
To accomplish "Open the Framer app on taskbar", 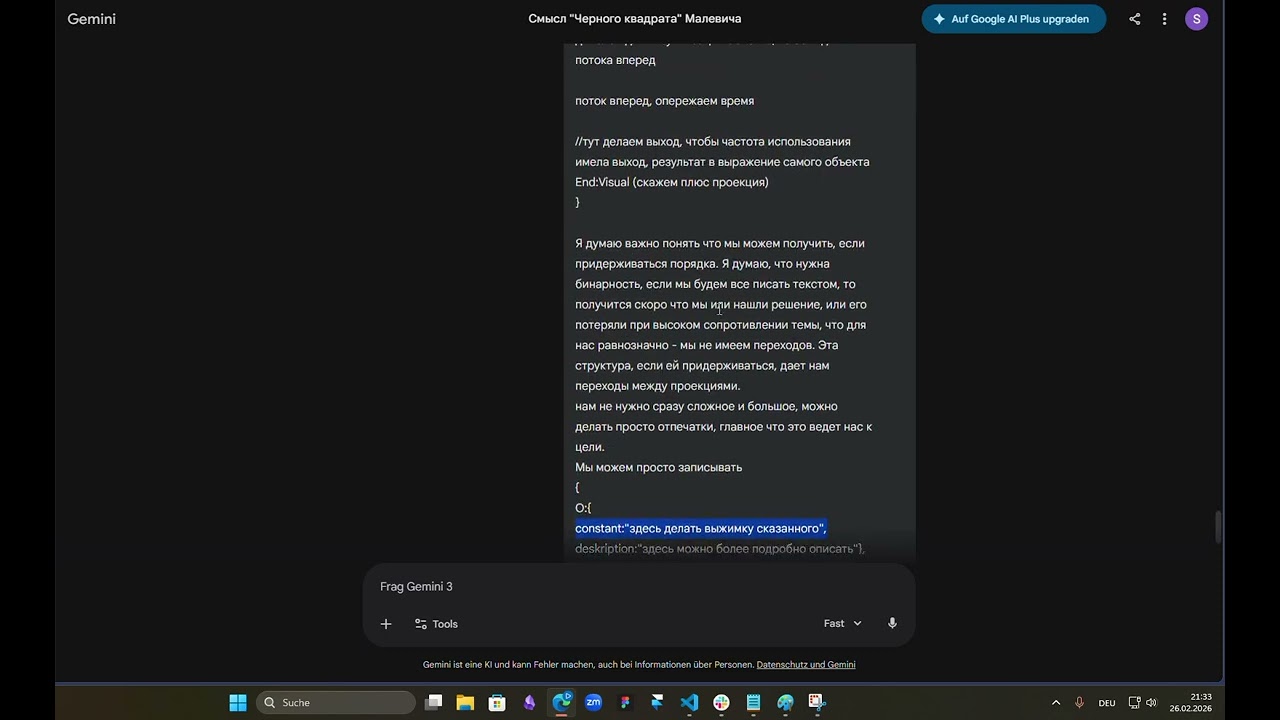I will pos(657,703).
